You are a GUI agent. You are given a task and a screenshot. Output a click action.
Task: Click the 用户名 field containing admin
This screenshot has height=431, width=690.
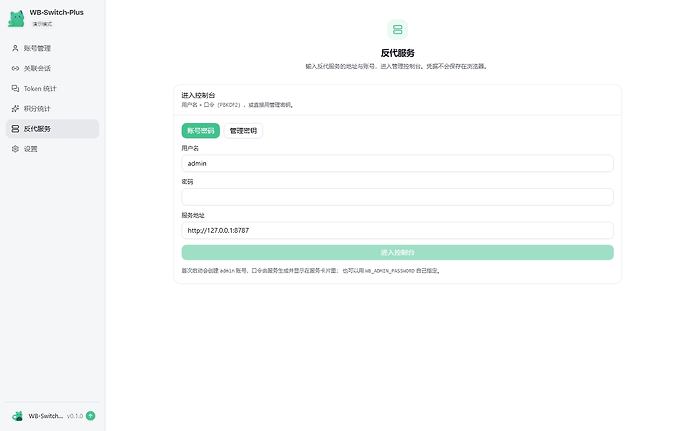pyautogui.click(x=397, y=163)
